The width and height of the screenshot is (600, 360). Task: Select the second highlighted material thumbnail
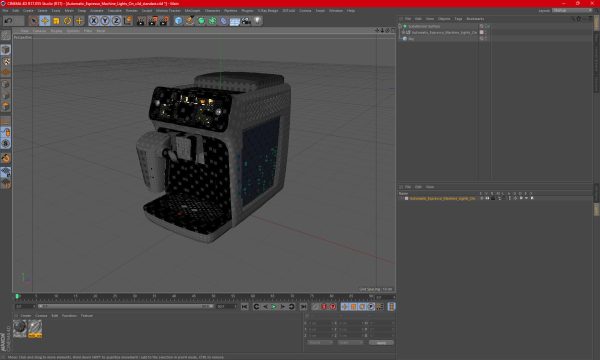point(35,329)
